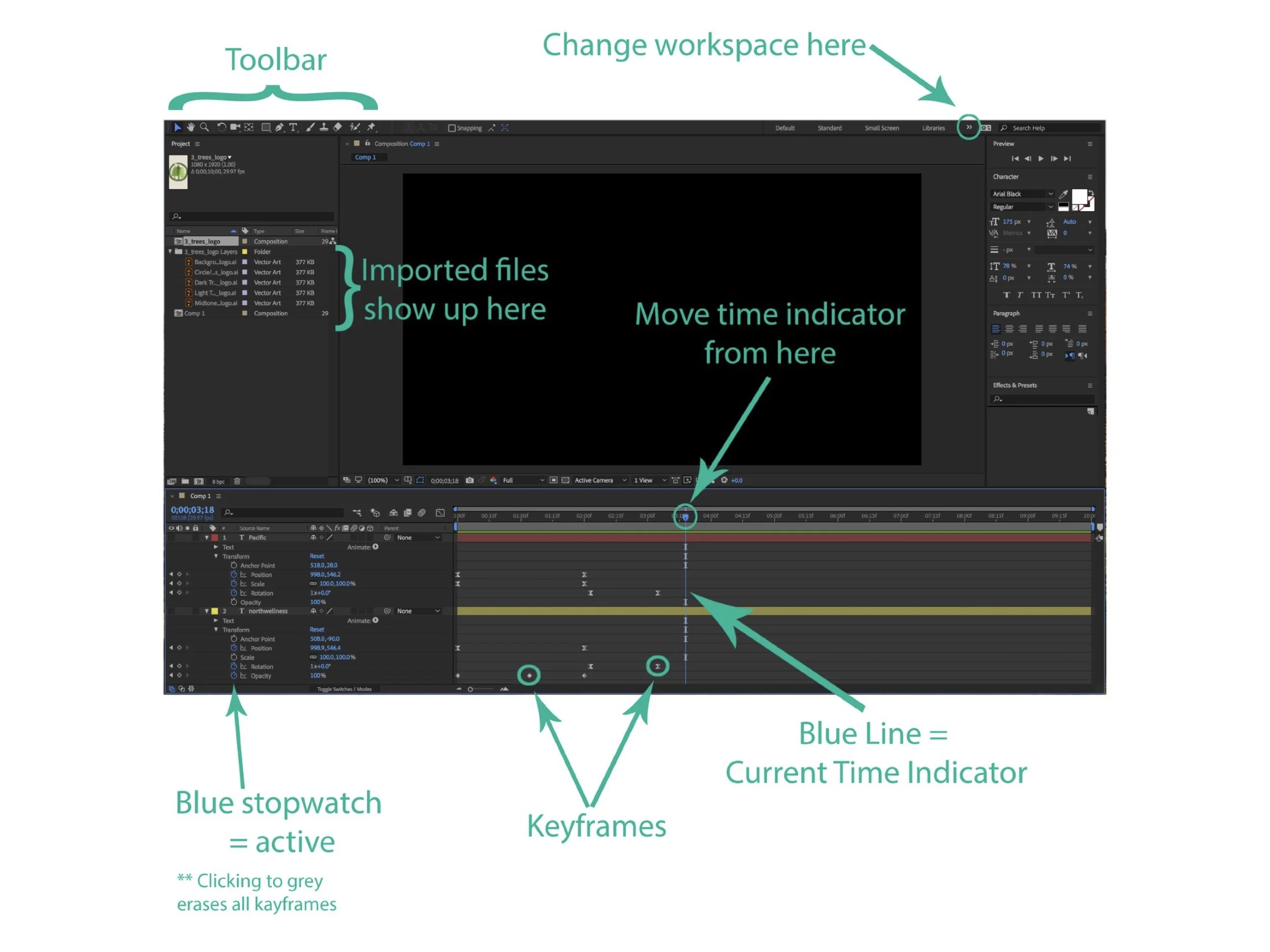This screenshot has height=952, width=1270.
Task: Toggle Scale stopwatch for northwellness layer
Action: [234, 657]
